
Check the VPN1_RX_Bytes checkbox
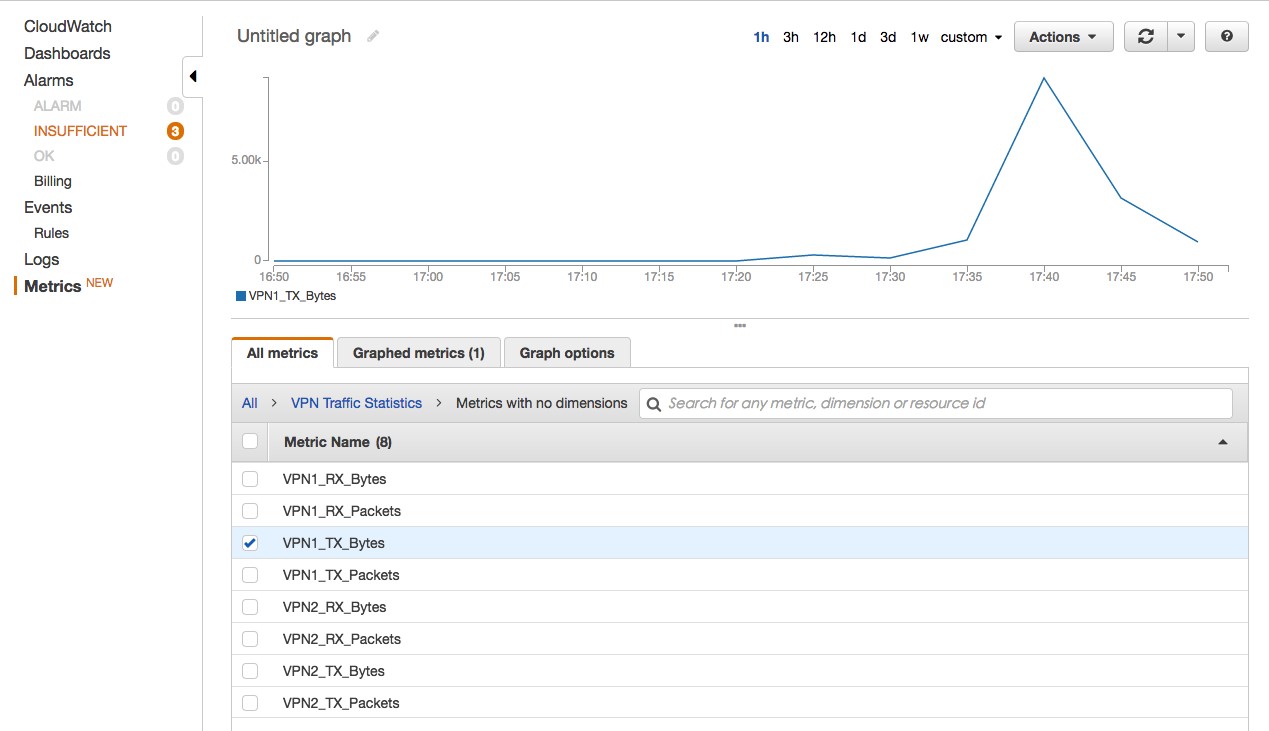(250, 479)
